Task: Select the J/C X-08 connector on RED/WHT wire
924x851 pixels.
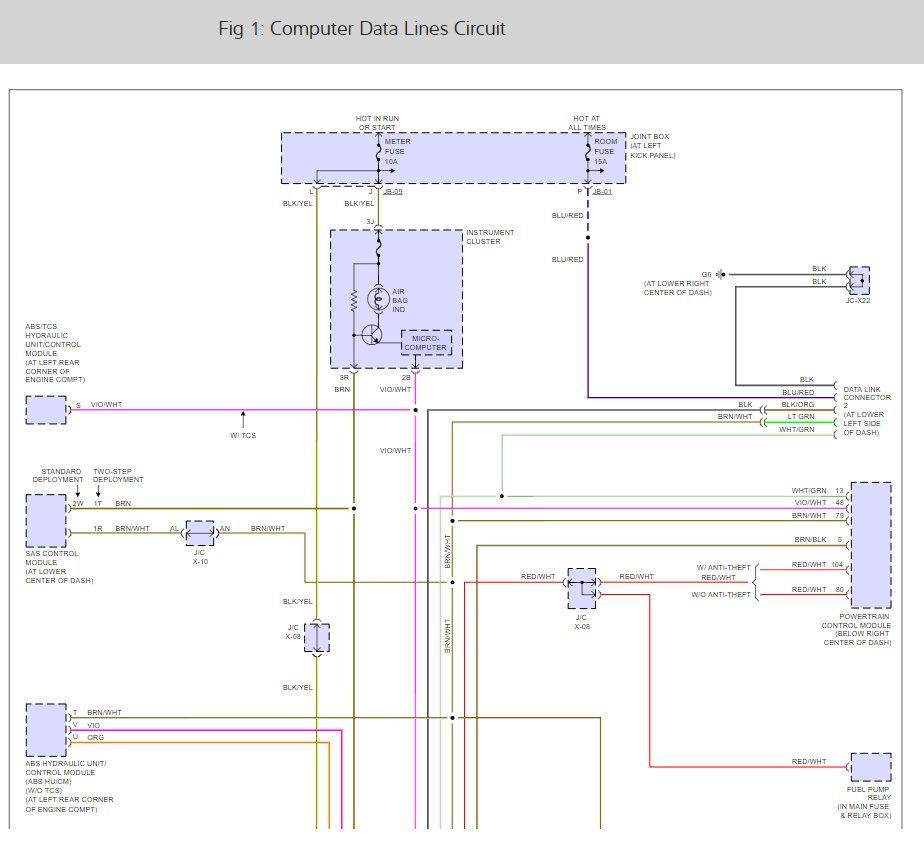Action: pyautogui.click(x=581, y=589)
